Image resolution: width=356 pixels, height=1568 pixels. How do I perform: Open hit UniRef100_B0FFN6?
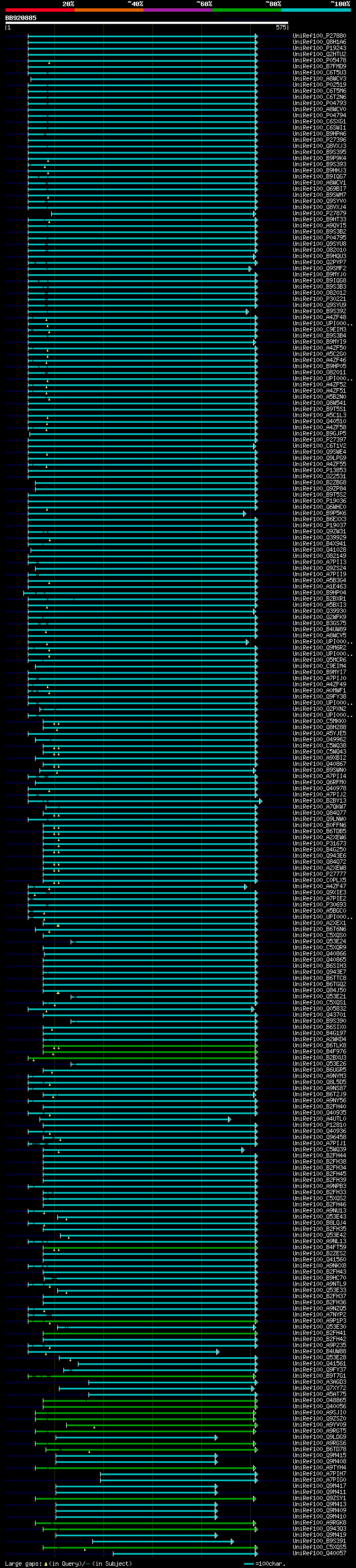tap(319, 825)
